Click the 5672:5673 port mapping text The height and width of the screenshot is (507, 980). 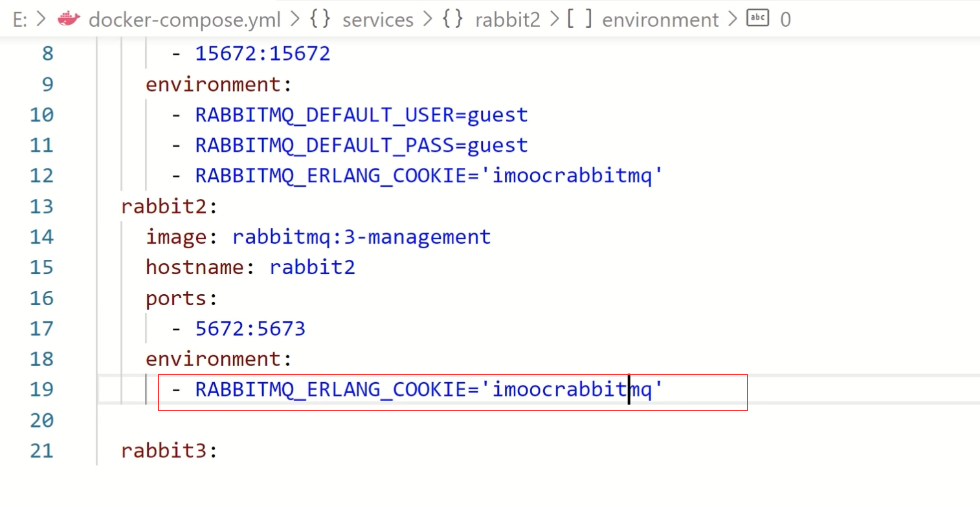click(250, 329)
